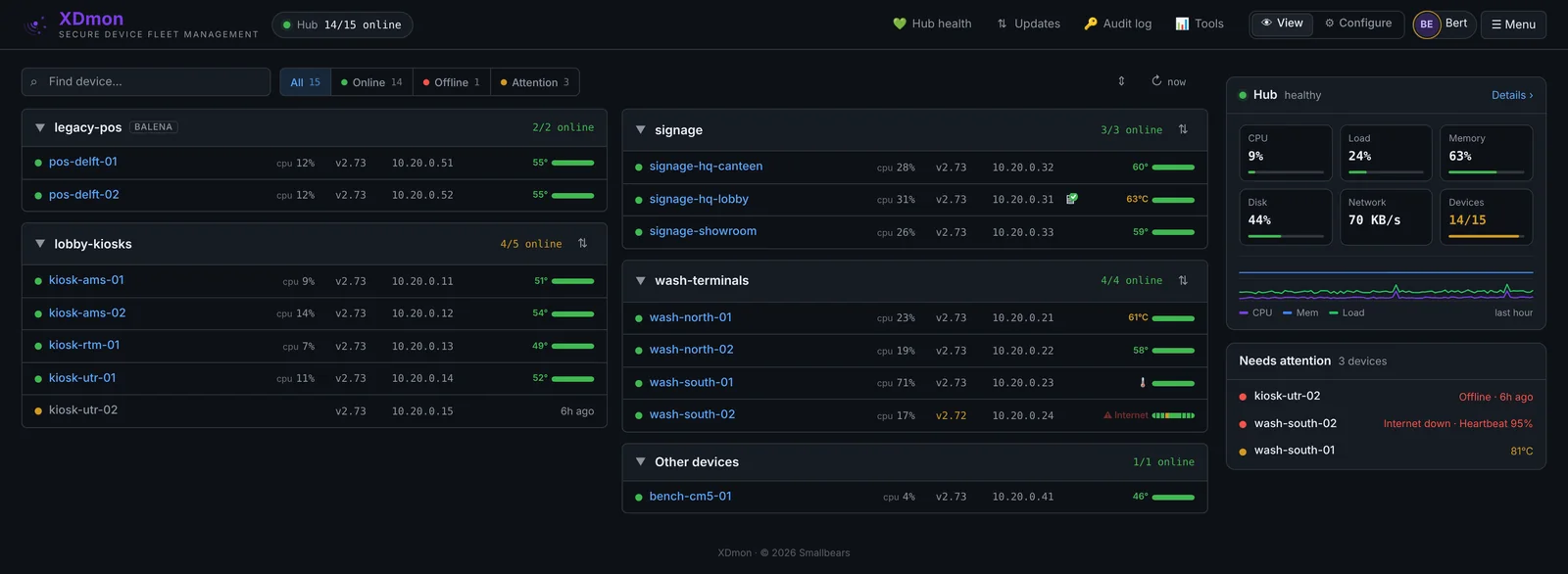Collapse the lobby-kiosks group

40,244
